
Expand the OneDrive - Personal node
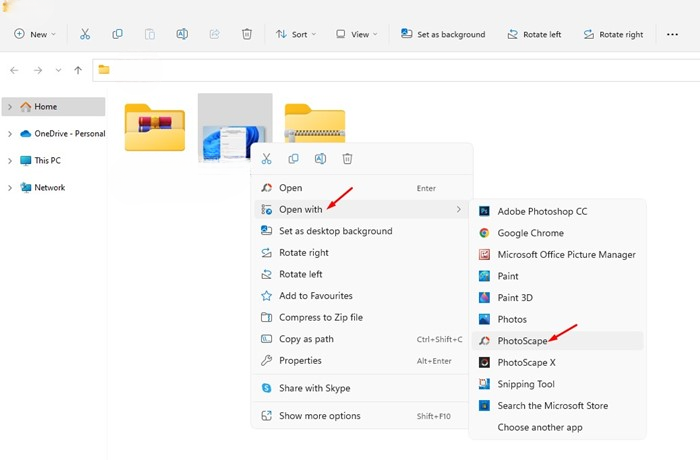(10, 134)
